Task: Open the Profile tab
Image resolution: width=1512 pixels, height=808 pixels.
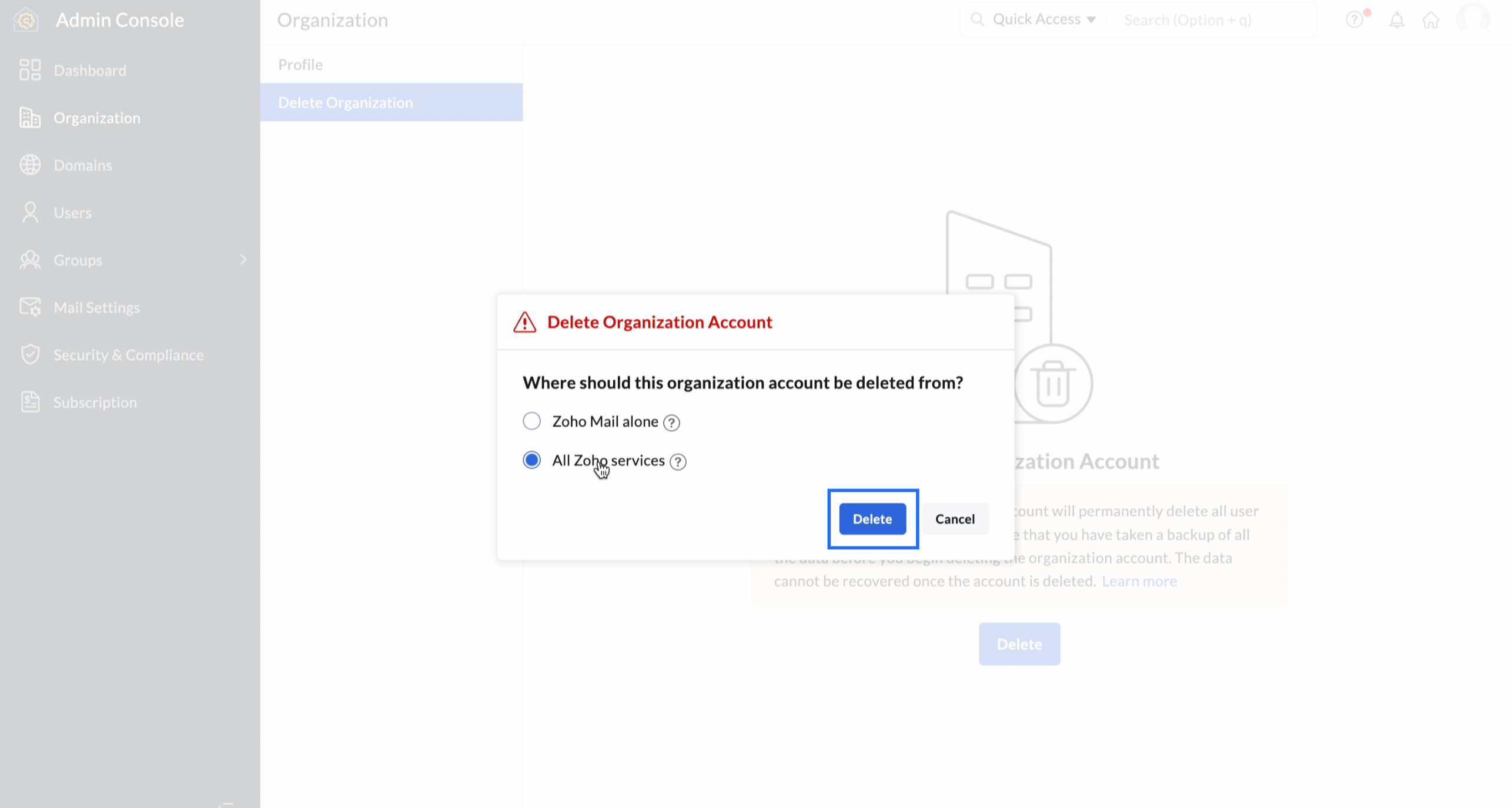Action: click(300, 65)
